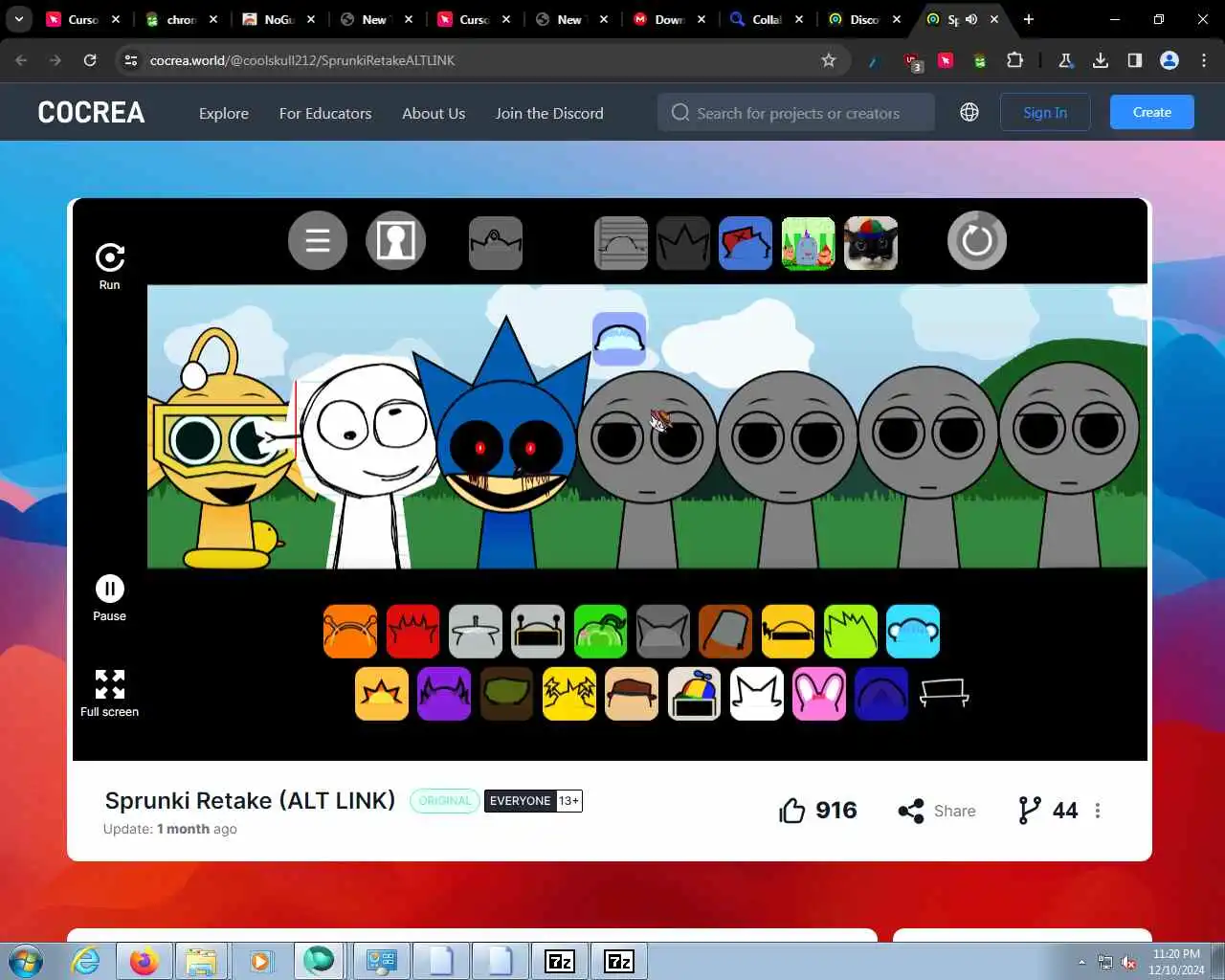The height and width of the screenshot is (980, 1225).
Task: Pick the purple horned character icon
Action: [444, 694]
